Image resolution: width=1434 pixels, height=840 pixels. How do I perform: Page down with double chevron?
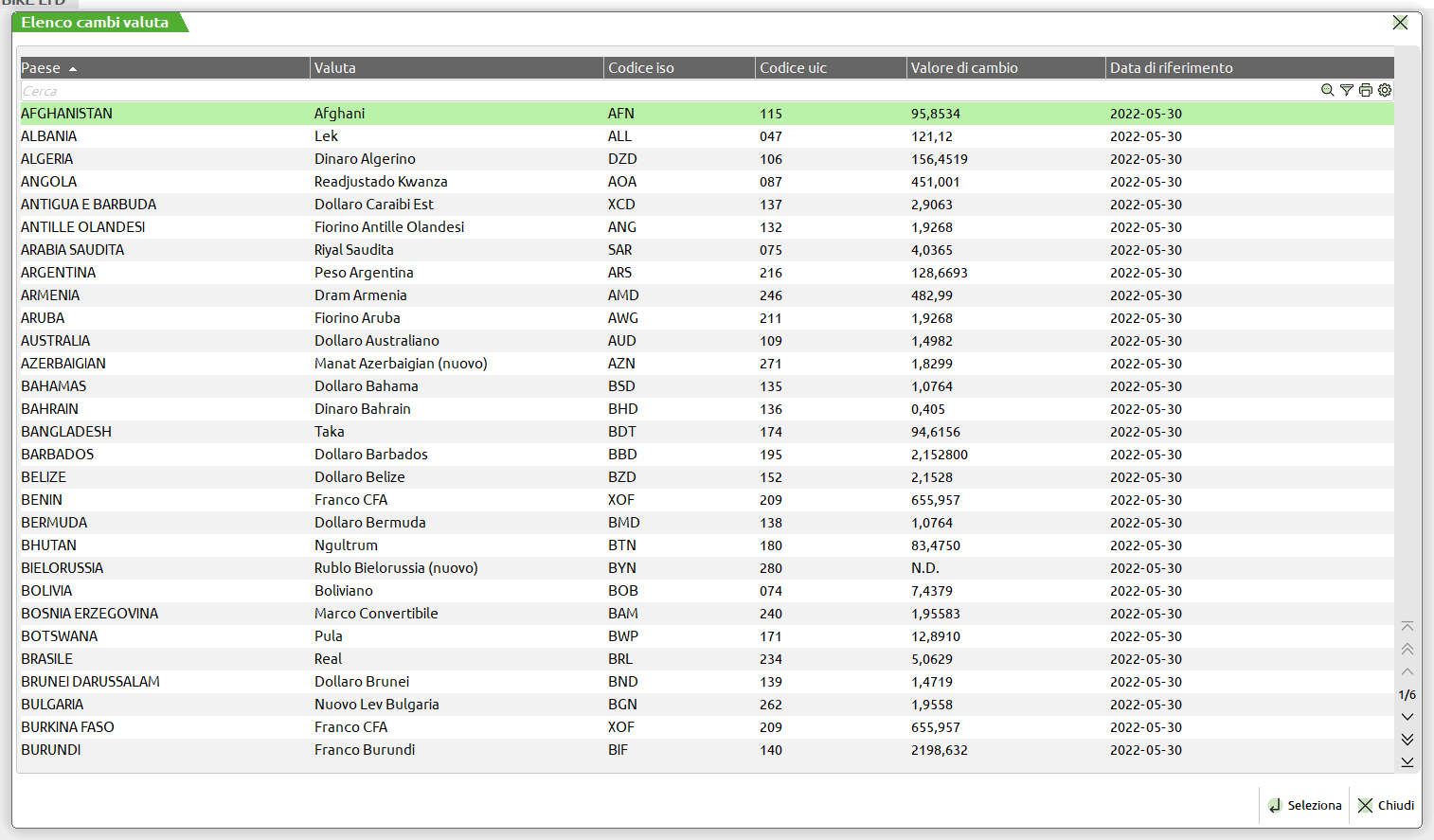1407,739
